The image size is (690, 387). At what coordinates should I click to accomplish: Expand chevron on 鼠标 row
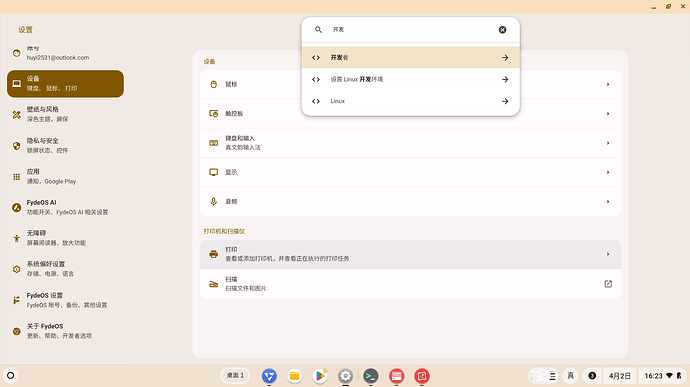point(608,84)
